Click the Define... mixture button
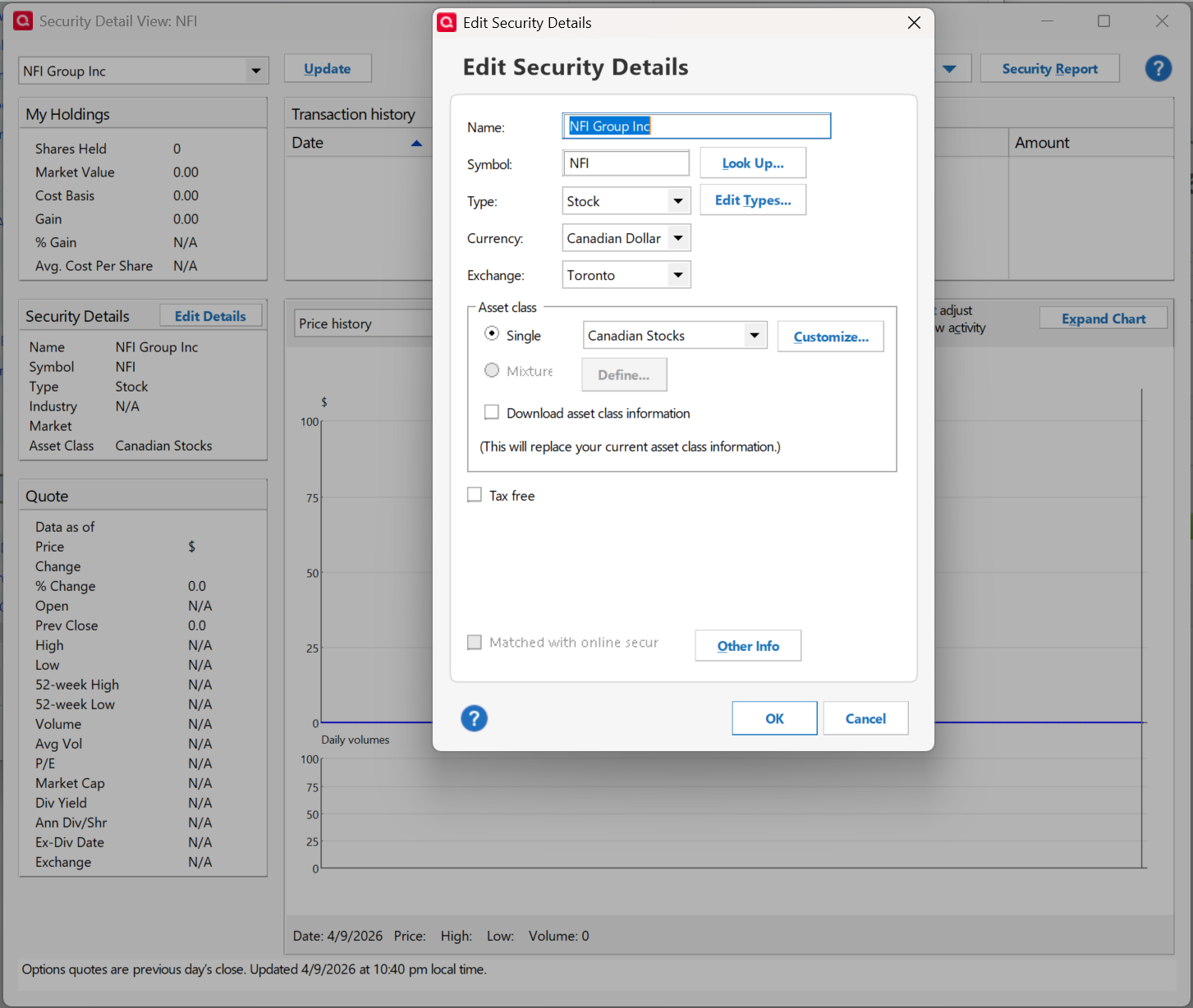This screenshot has width=1193, height=1008. click(x=624, y=374)
